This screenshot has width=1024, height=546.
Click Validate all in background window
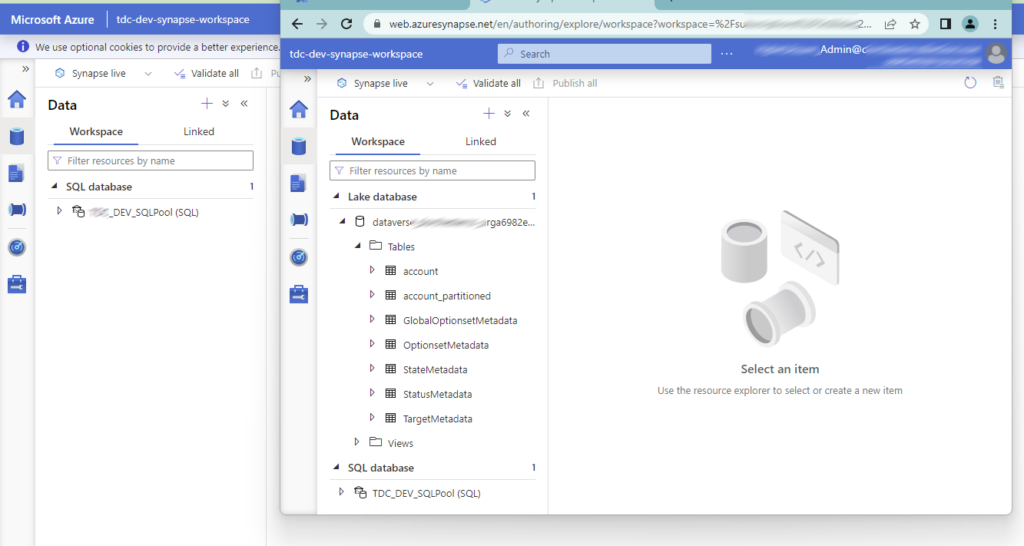point(206,74)
